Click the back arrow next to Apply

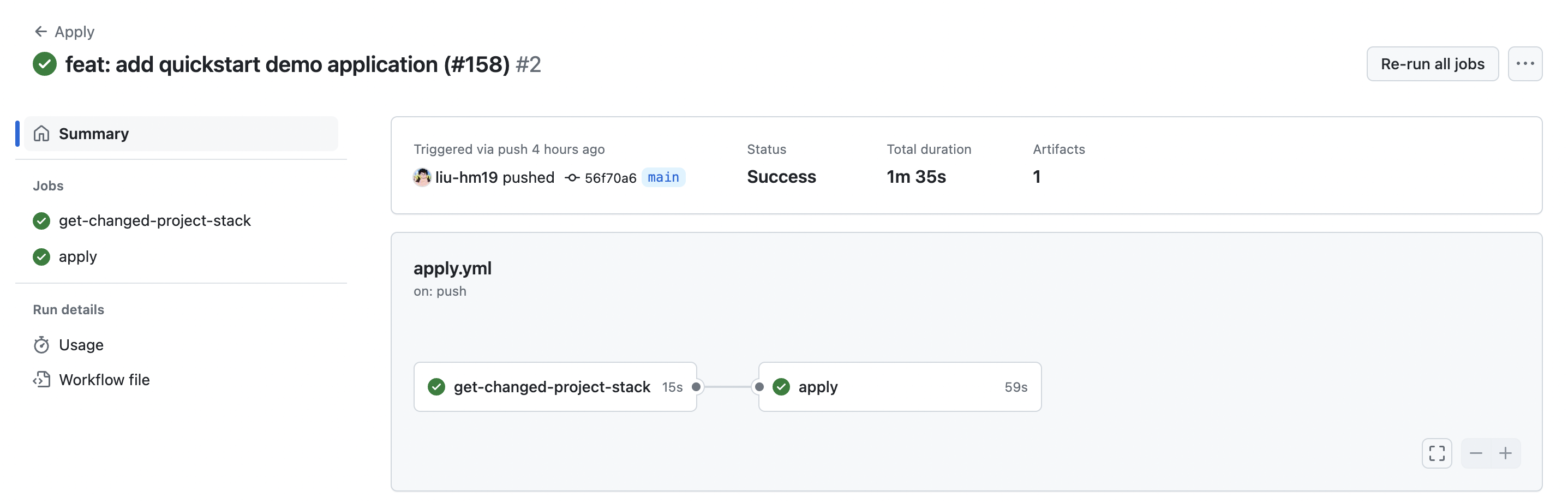(40, 31)
